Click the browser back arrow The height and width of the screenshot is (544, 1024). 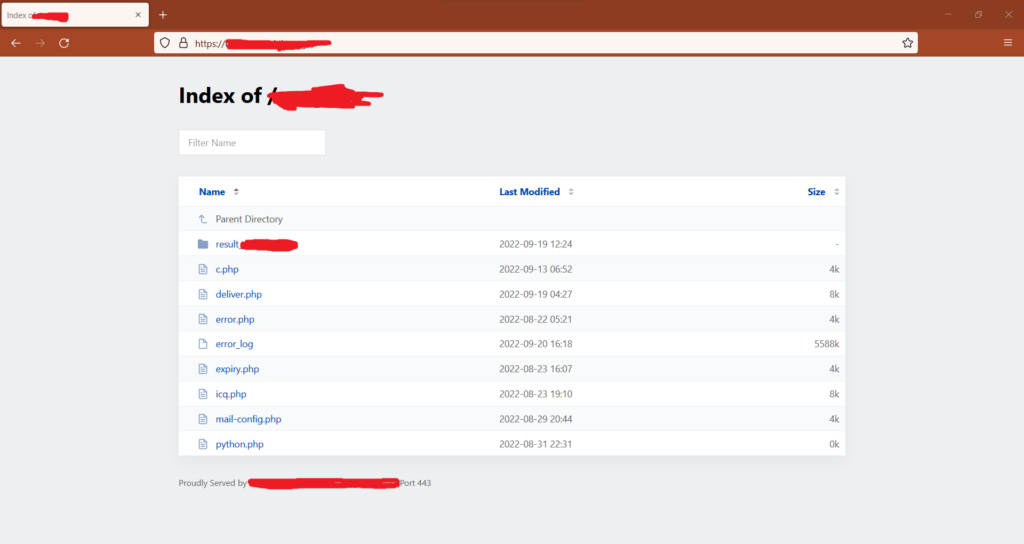[16, 43]
